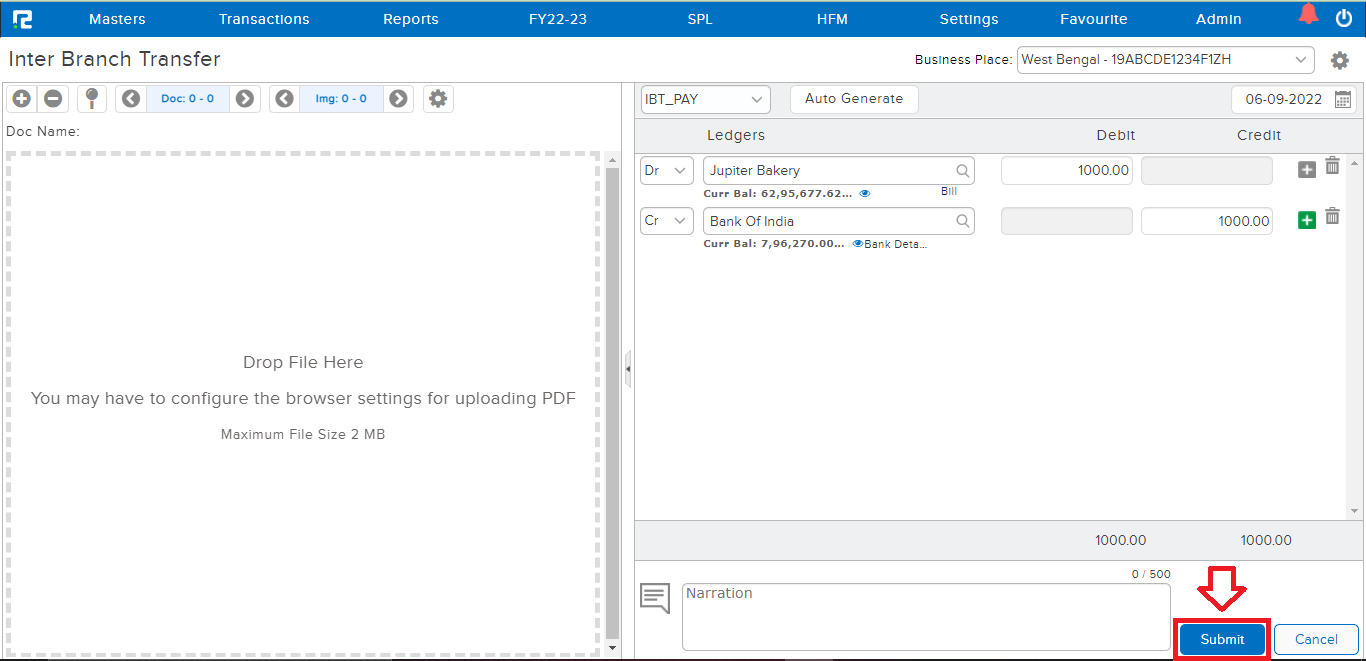Screen dimensions: 1366x661
Task: Show Jupiter Bakery balance with eye icon
Action: click(x=865, y=193)
